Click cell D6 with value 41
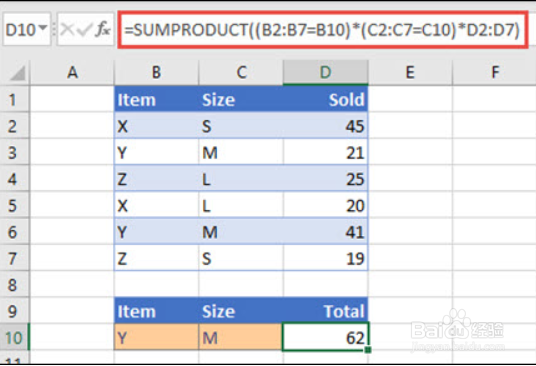 325,232
